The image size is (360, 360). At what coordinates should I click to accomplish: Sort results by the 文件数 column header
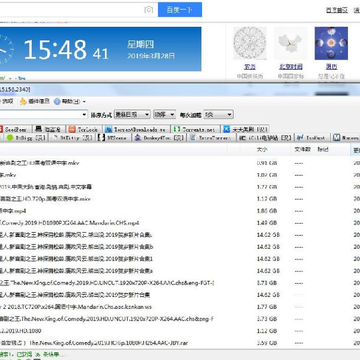point(302,149)
